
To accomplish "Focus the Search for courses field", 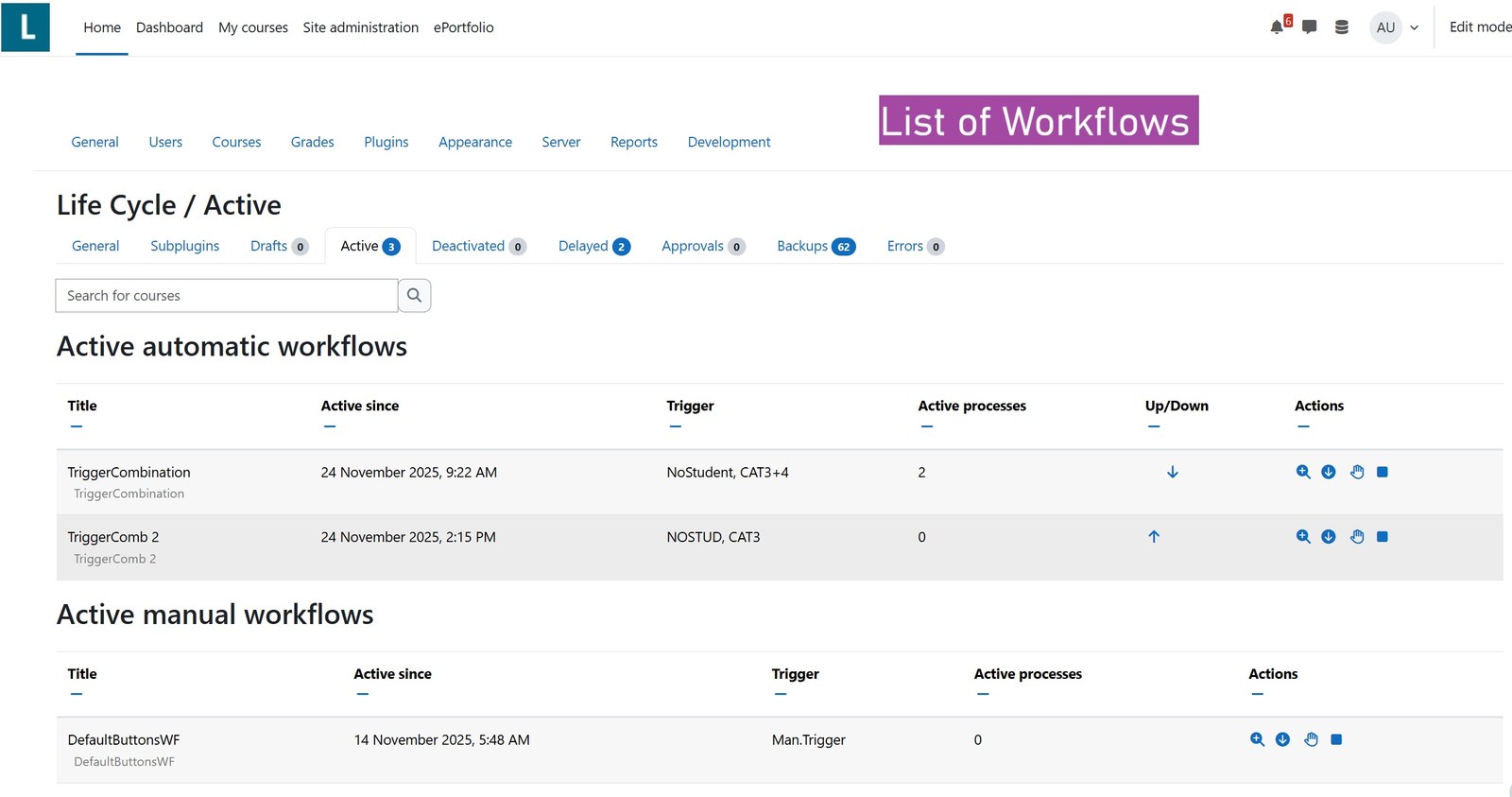I will pos(227,296).
